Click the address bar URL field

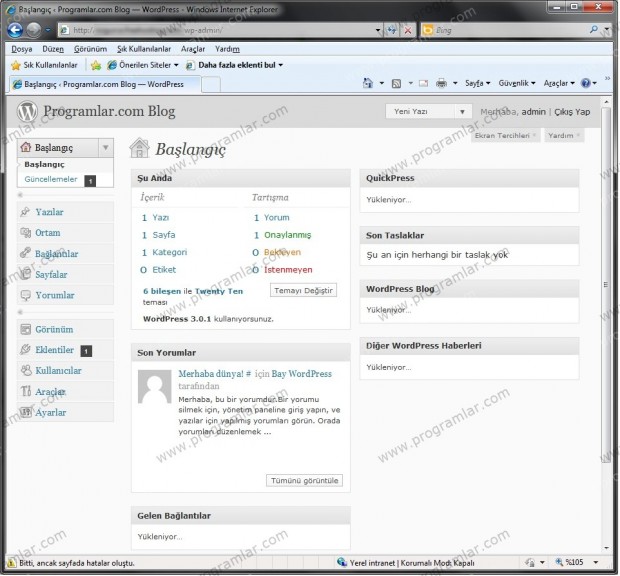pyautogui.click(x=216, y=30)
